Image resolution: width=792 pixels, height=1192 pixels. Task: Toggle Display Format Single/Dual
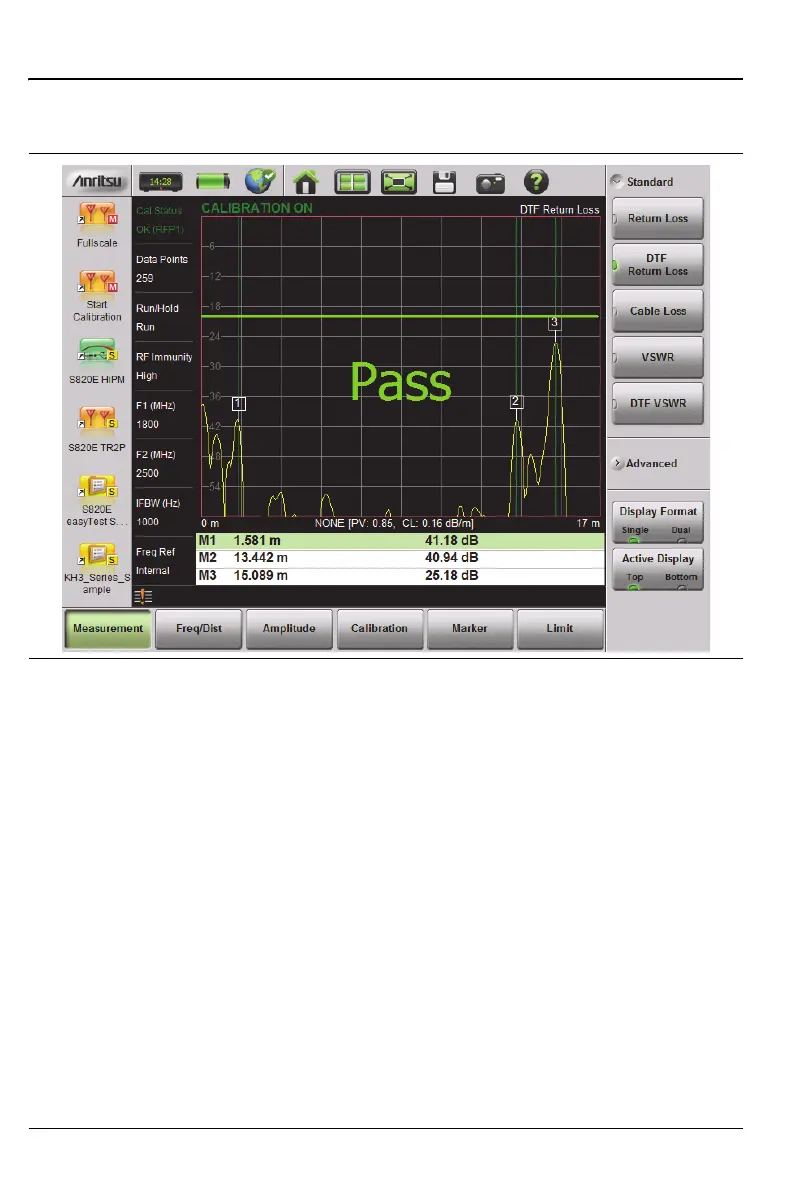(657, 522)
